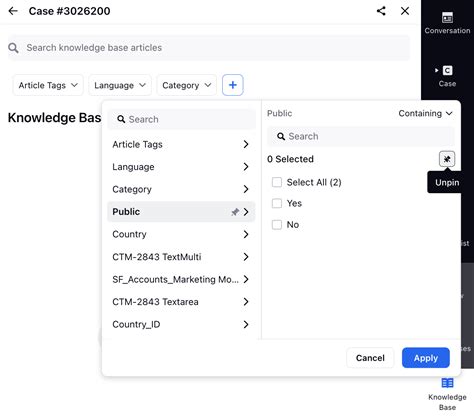Close the case panel with X
The height and width of the screenshot is (418, 474).
point(405,11)
